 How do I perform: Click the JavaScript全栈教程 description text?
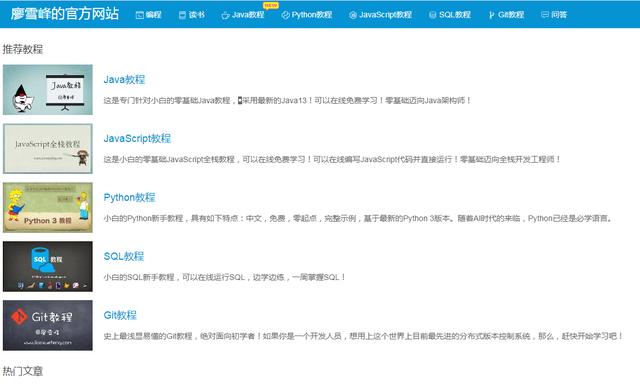tap(332, 159)
